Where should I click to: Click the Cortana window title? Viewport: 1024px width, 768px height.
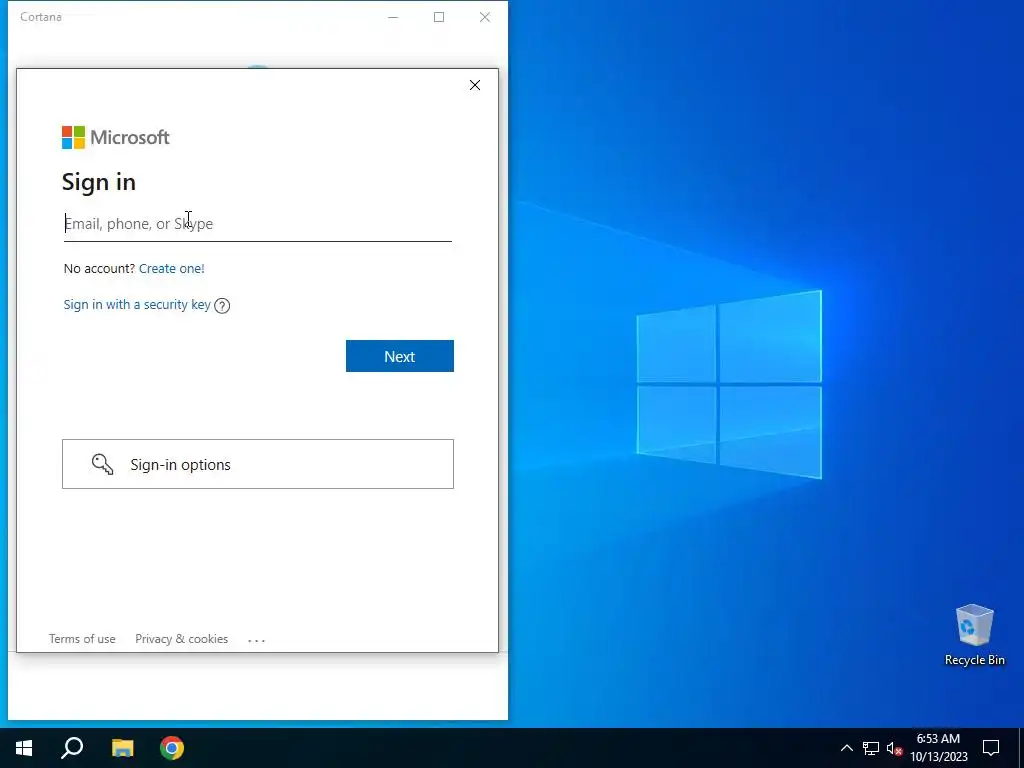point(40,17)
